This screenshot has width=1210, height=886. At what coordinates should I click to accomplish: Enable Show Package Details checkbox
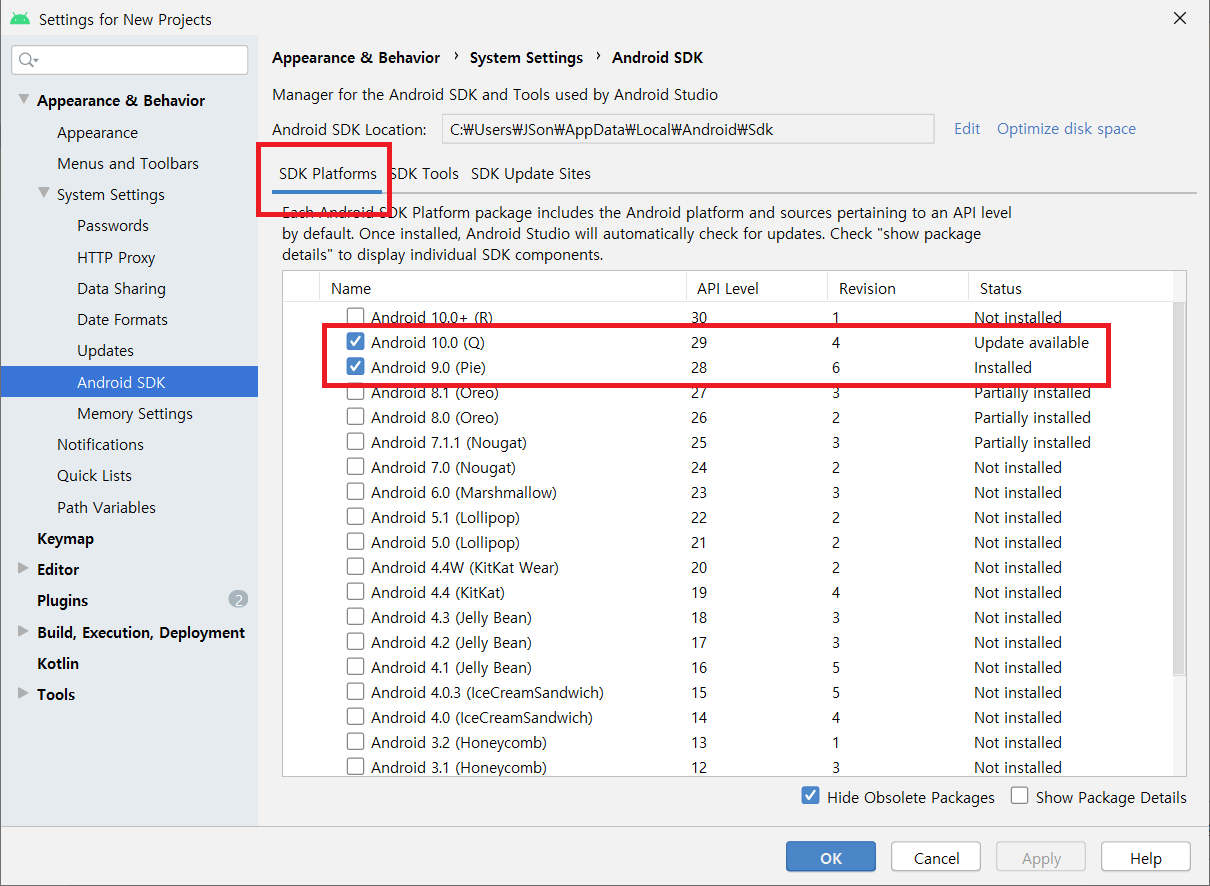(1019, 796)
